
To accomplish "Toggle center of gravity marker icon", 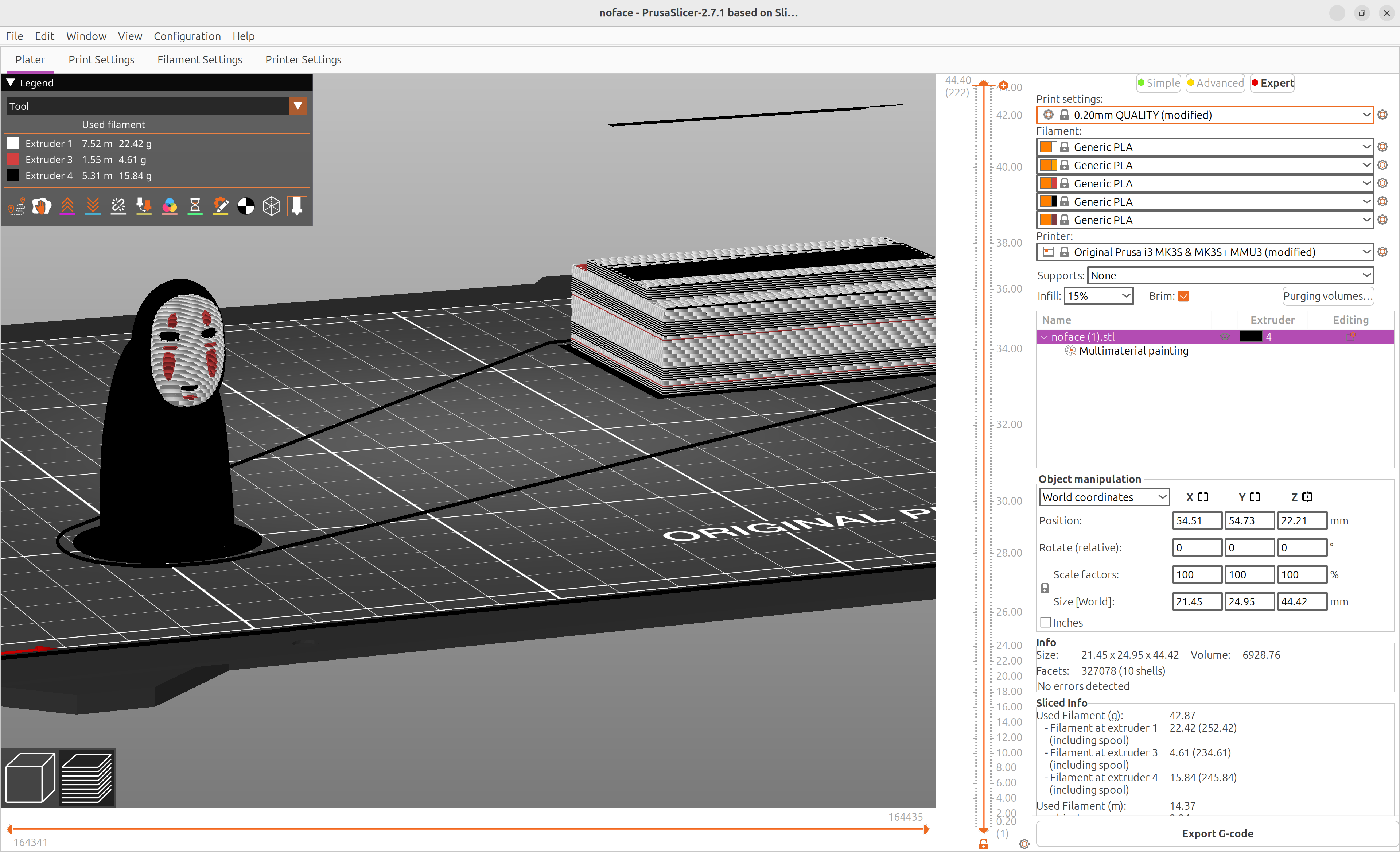I will [246, 206].
